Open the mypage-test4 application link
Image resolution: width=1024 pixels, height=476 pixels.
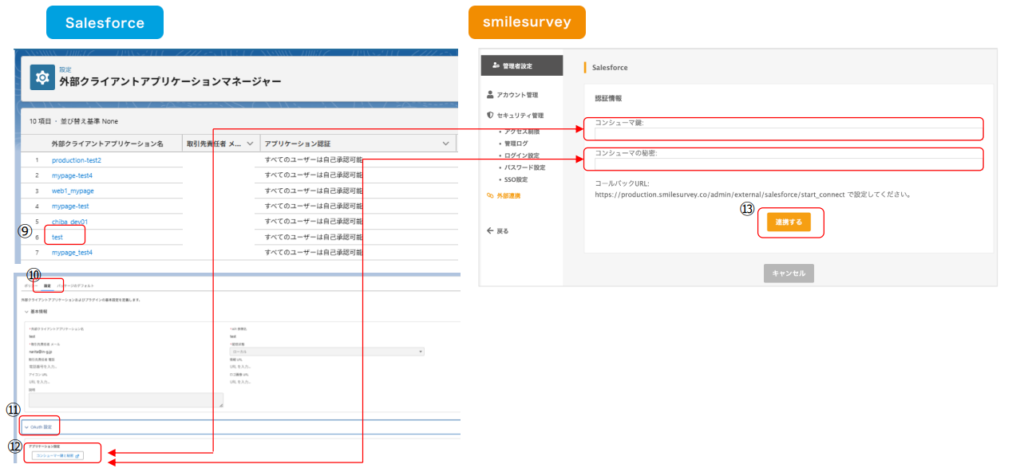72,175
